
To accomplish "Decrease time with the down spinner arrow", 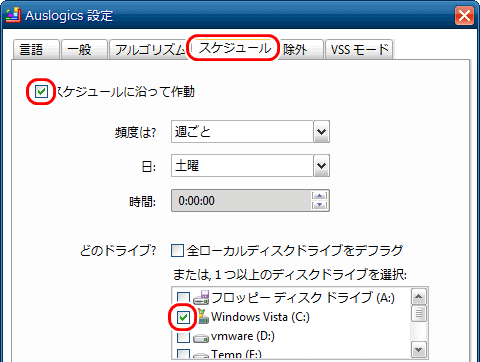I will tap(320, 205).
